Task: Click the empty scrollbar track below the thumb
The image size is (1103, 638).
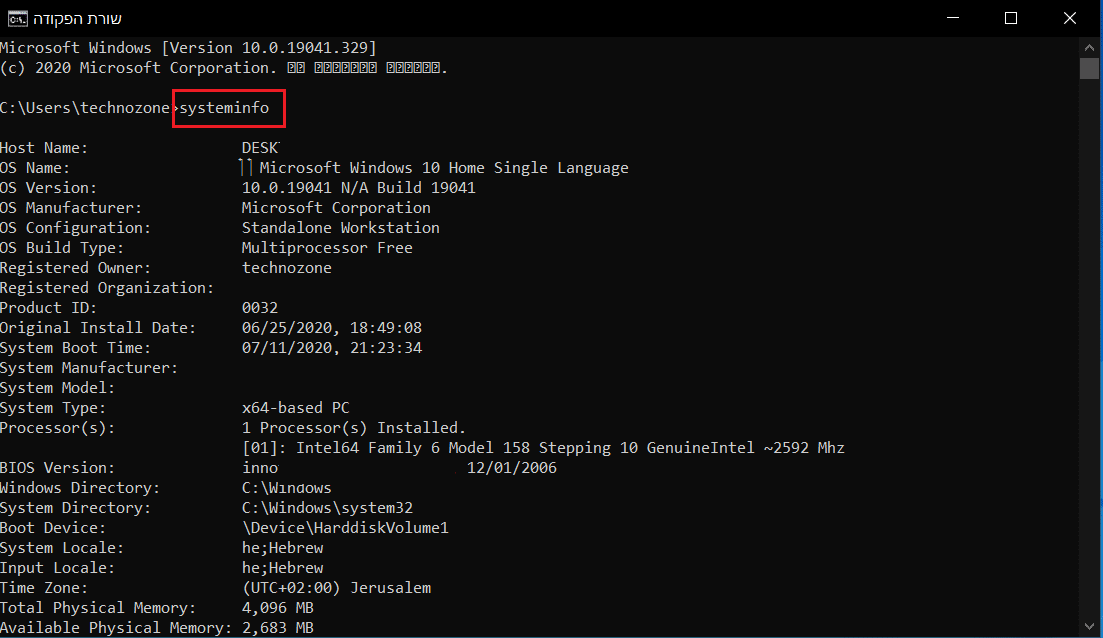Action: point(1089,350)
